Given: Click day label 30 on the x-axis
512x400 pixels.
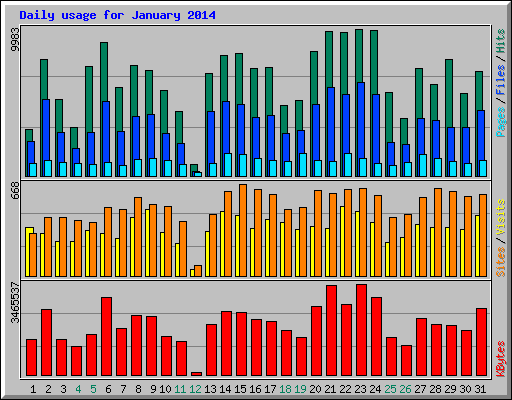Looking at the screenshot, I should [x=465, y=389].
